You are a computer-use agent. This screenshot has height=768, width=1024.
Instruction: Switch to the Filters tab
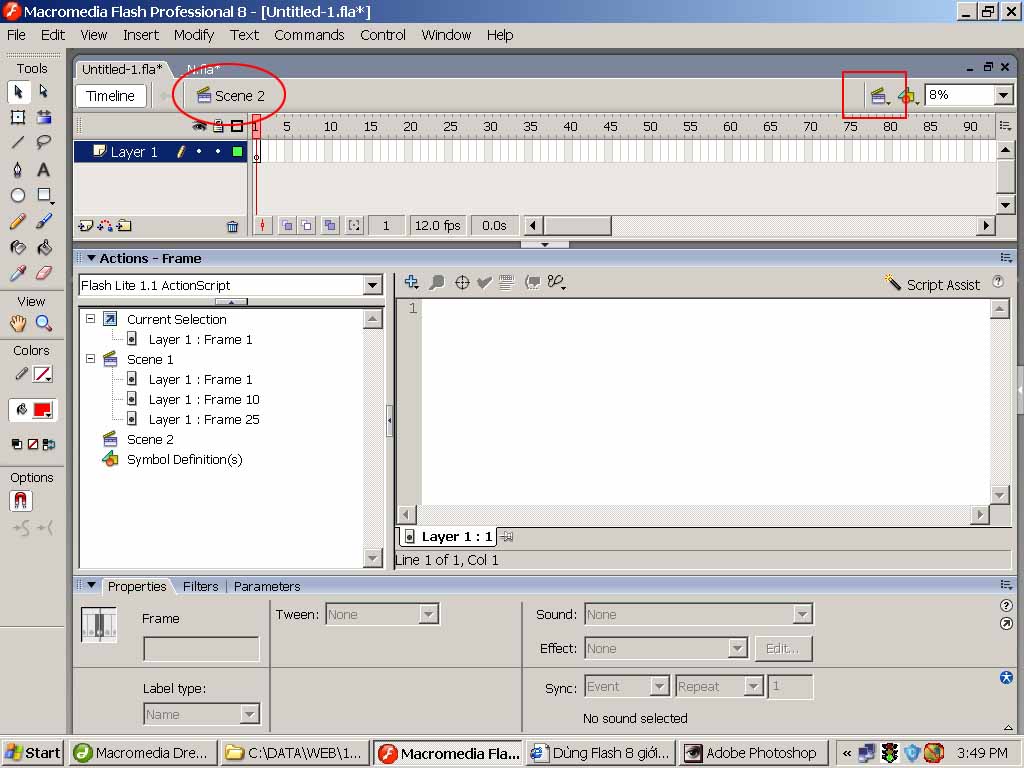point(200,586)
